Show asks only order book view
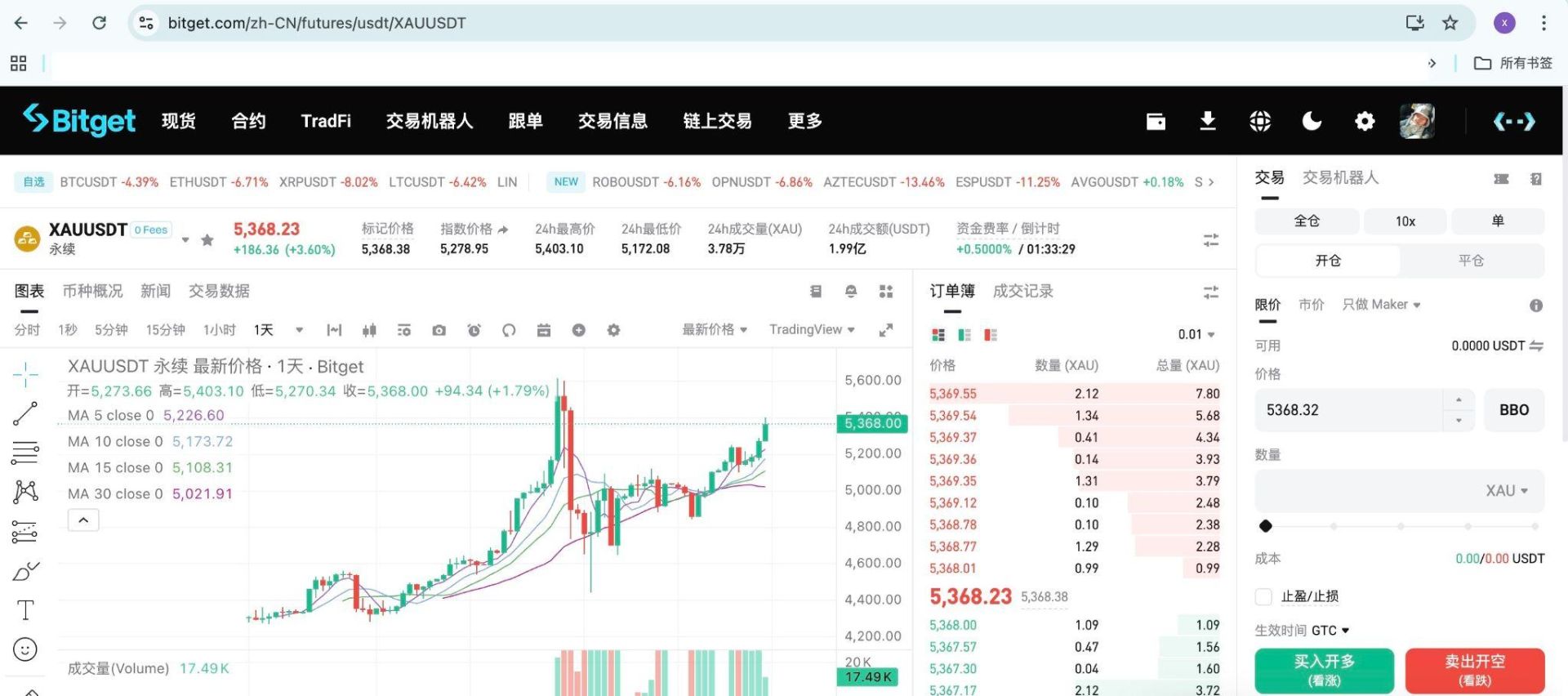This screenshot has width=1568, height=696. (991, 335)
